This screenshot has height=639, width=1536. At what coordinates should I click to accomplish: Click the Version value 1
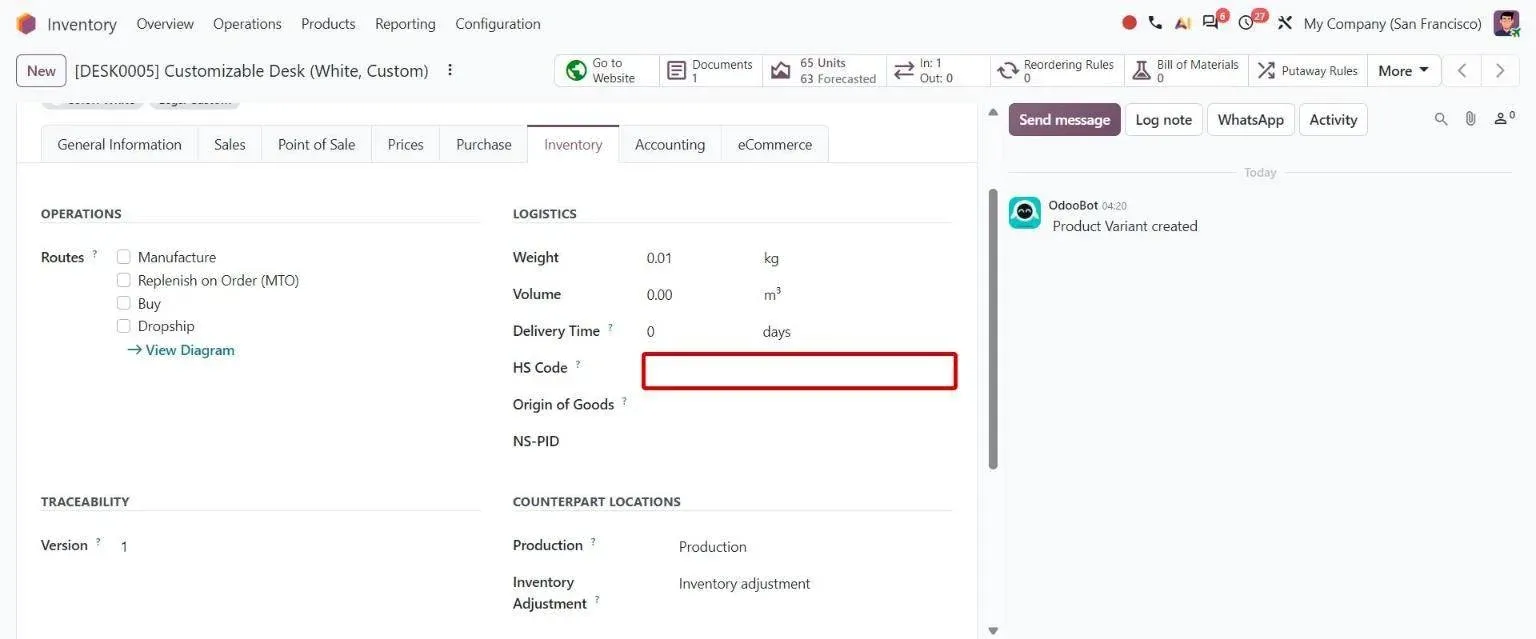click(124, 546)
